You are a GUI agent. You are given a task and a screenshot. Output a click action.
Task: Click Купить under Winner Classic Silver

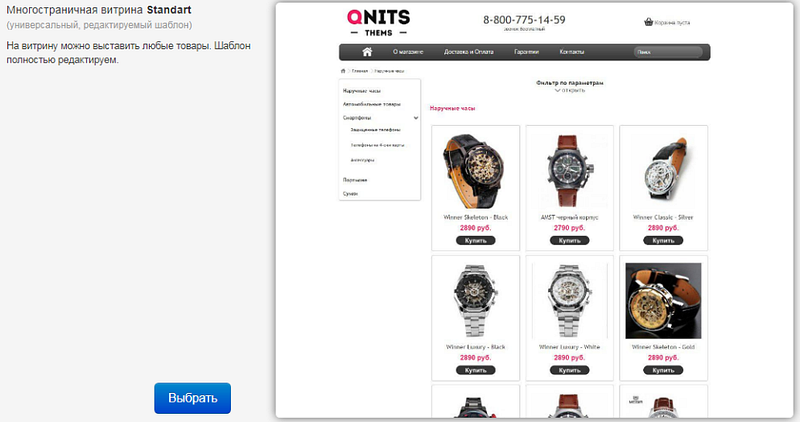pos(663,240)
